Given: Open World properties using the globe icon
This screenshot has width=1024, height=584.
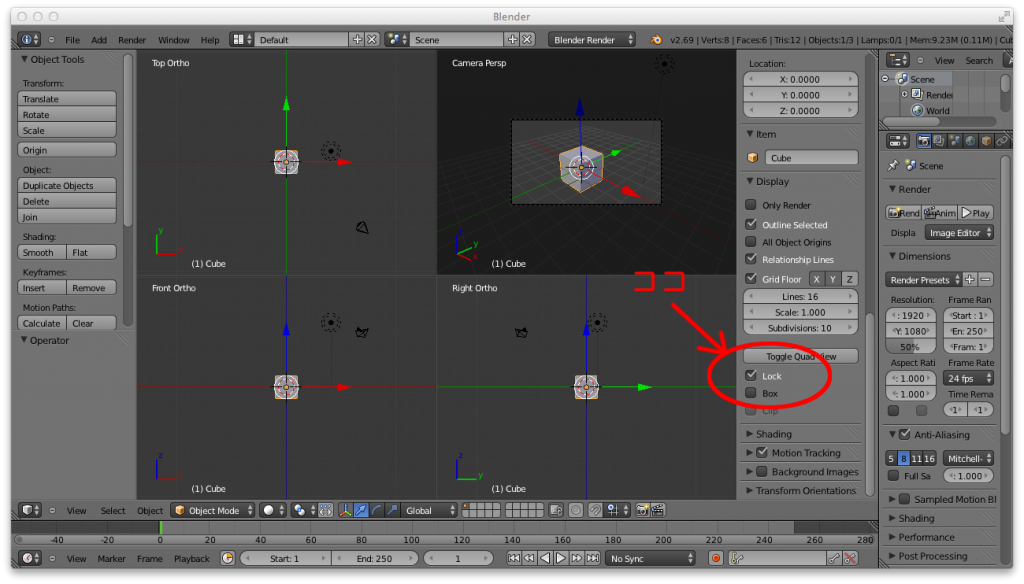Looking at the screenshot, I should point(970,140).
